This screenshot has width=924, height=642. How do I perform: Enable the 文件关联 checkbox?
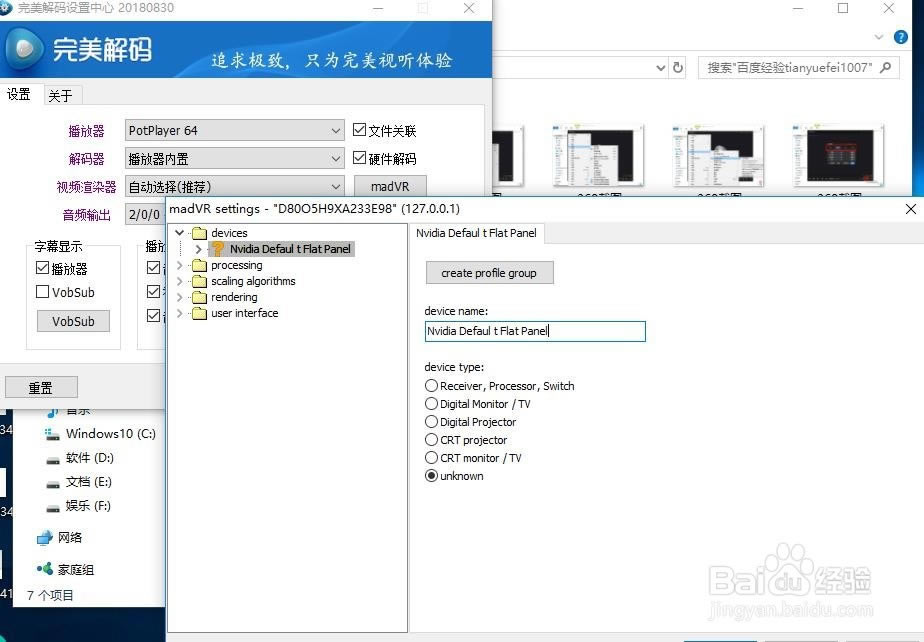pyautogui.click(x=358, y=130)
